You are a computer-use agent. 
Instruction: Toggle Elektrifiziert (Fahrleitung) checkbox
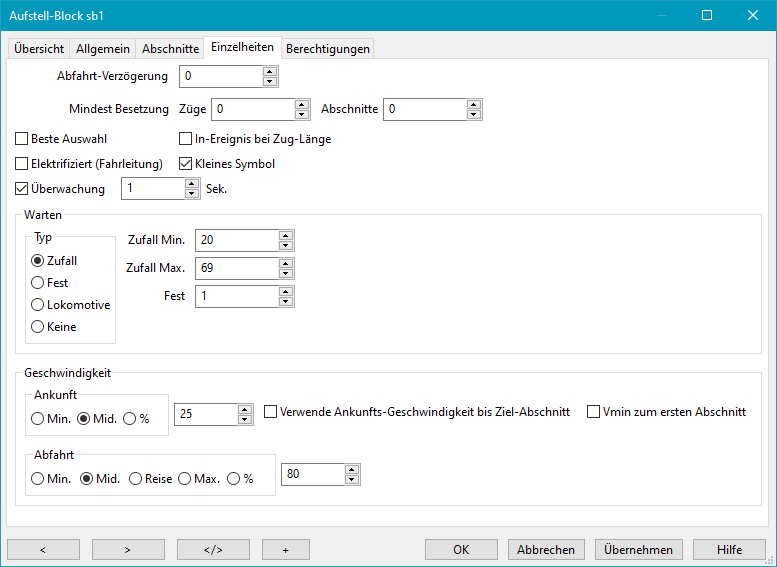(x=23, y=164)
